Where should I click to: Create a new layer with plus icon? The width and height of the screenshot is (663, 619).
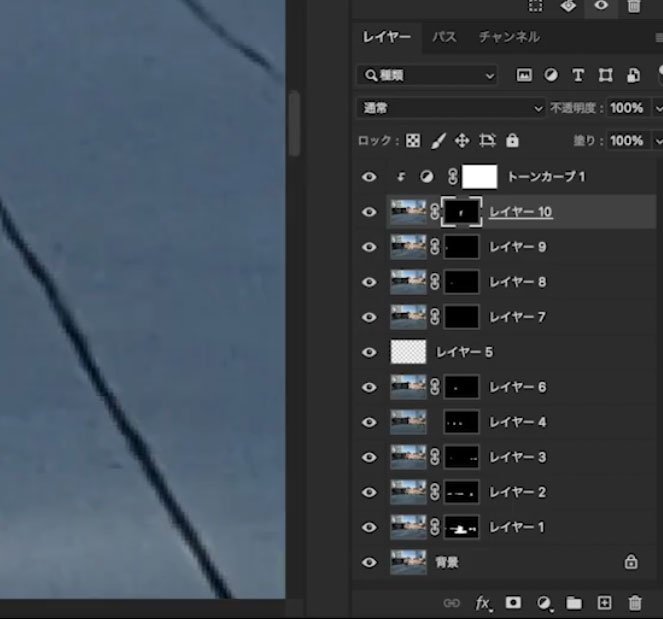[x=604, y=603]
